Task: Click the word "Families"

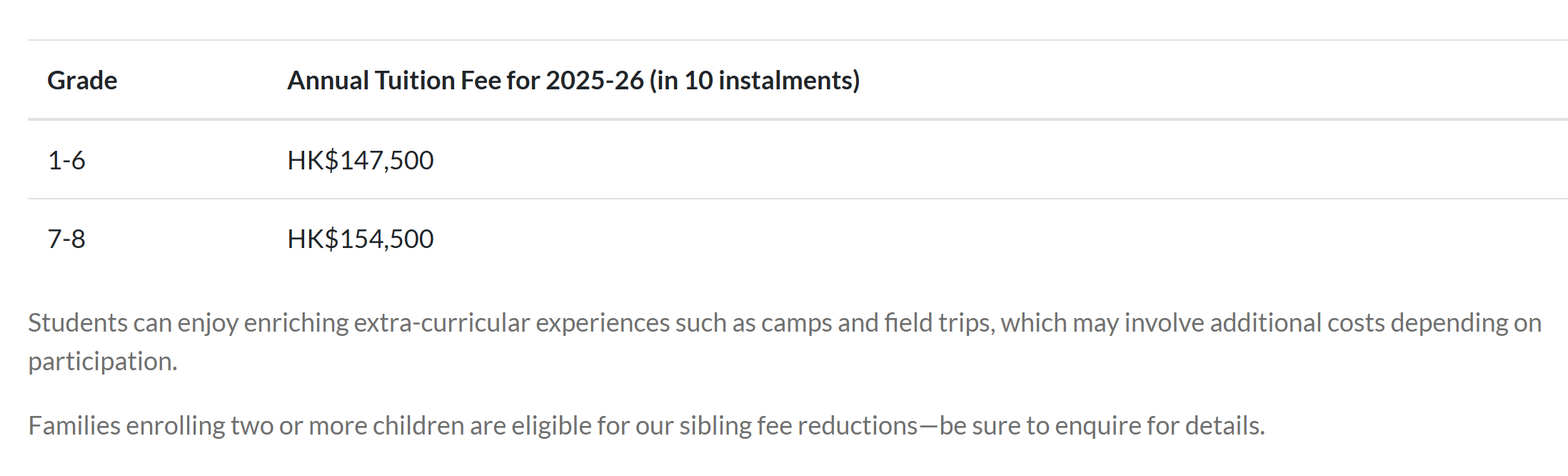Action: click(x=74, y=426)
